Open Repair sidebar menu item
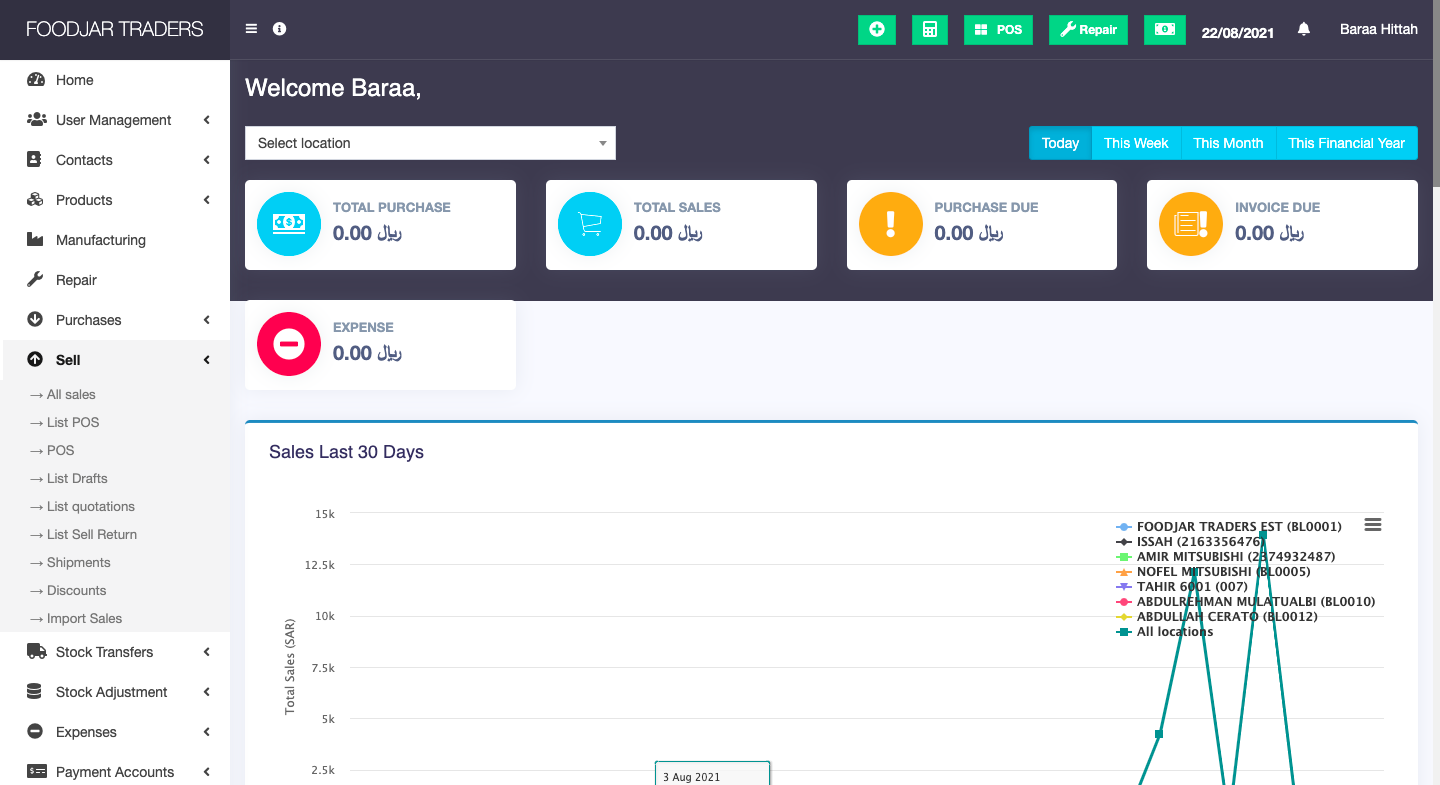Viewport: 1440px width, 785px height. click(x=115, y=280)
